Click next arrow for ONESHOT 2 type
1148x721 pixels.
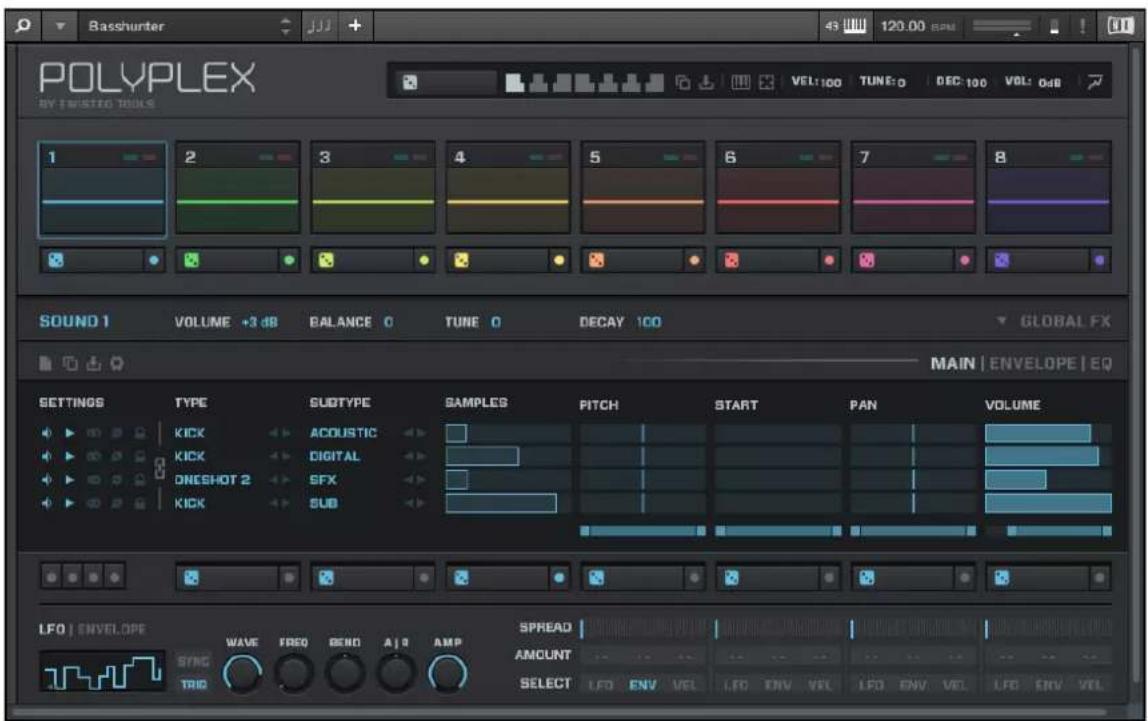pos(286,480)
